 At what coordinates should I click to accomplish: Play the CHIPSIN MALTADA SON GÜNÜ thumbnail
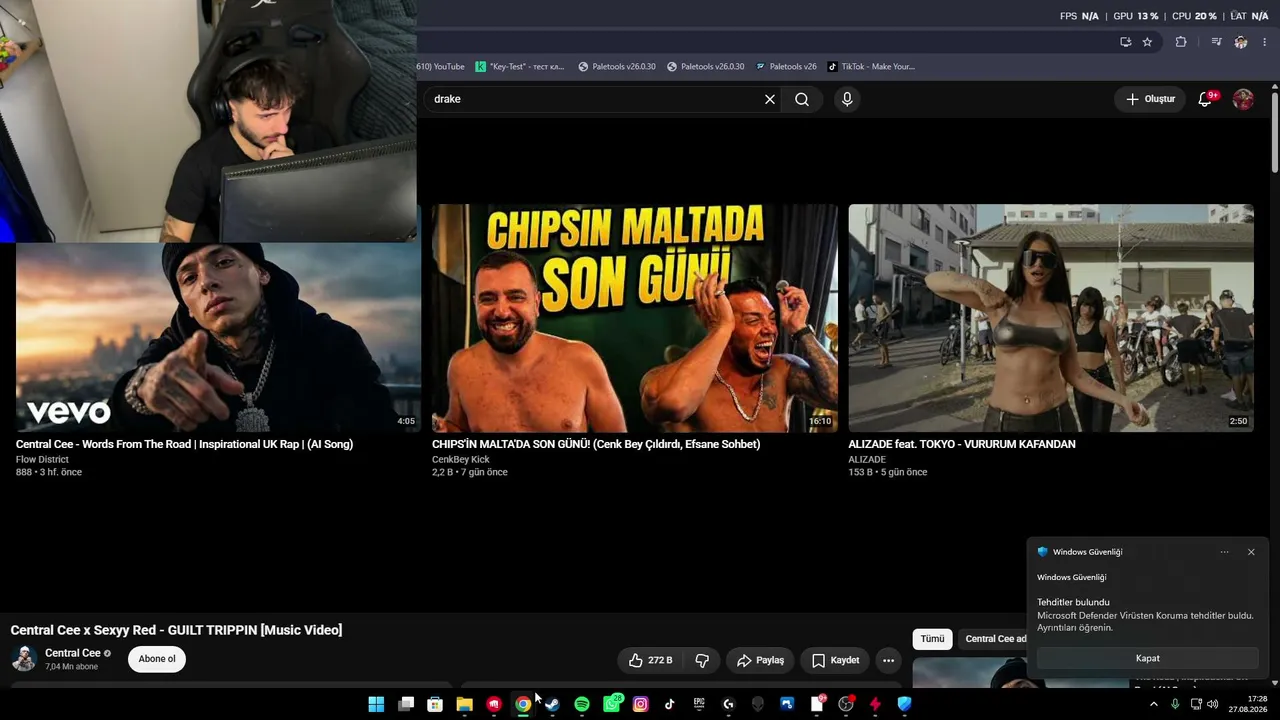635,318
